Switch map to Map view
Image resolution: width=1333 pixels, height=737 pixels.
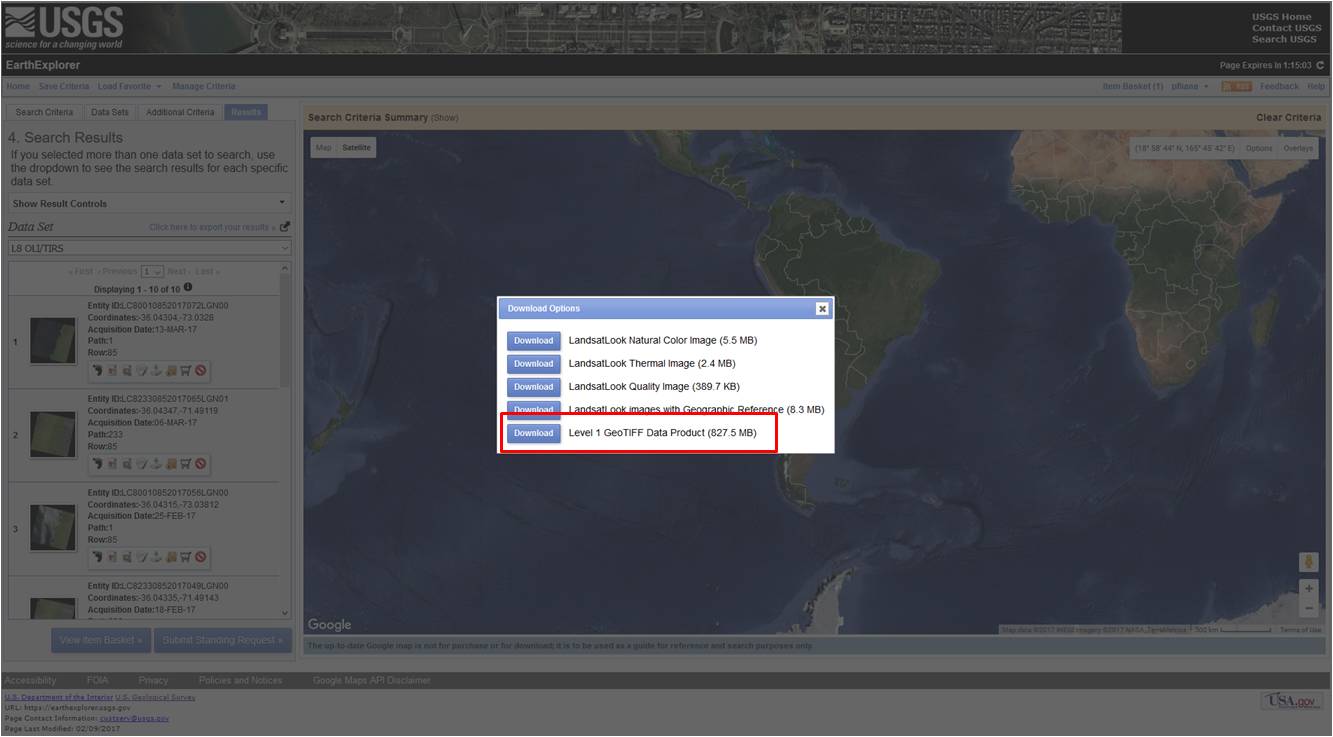323,148
